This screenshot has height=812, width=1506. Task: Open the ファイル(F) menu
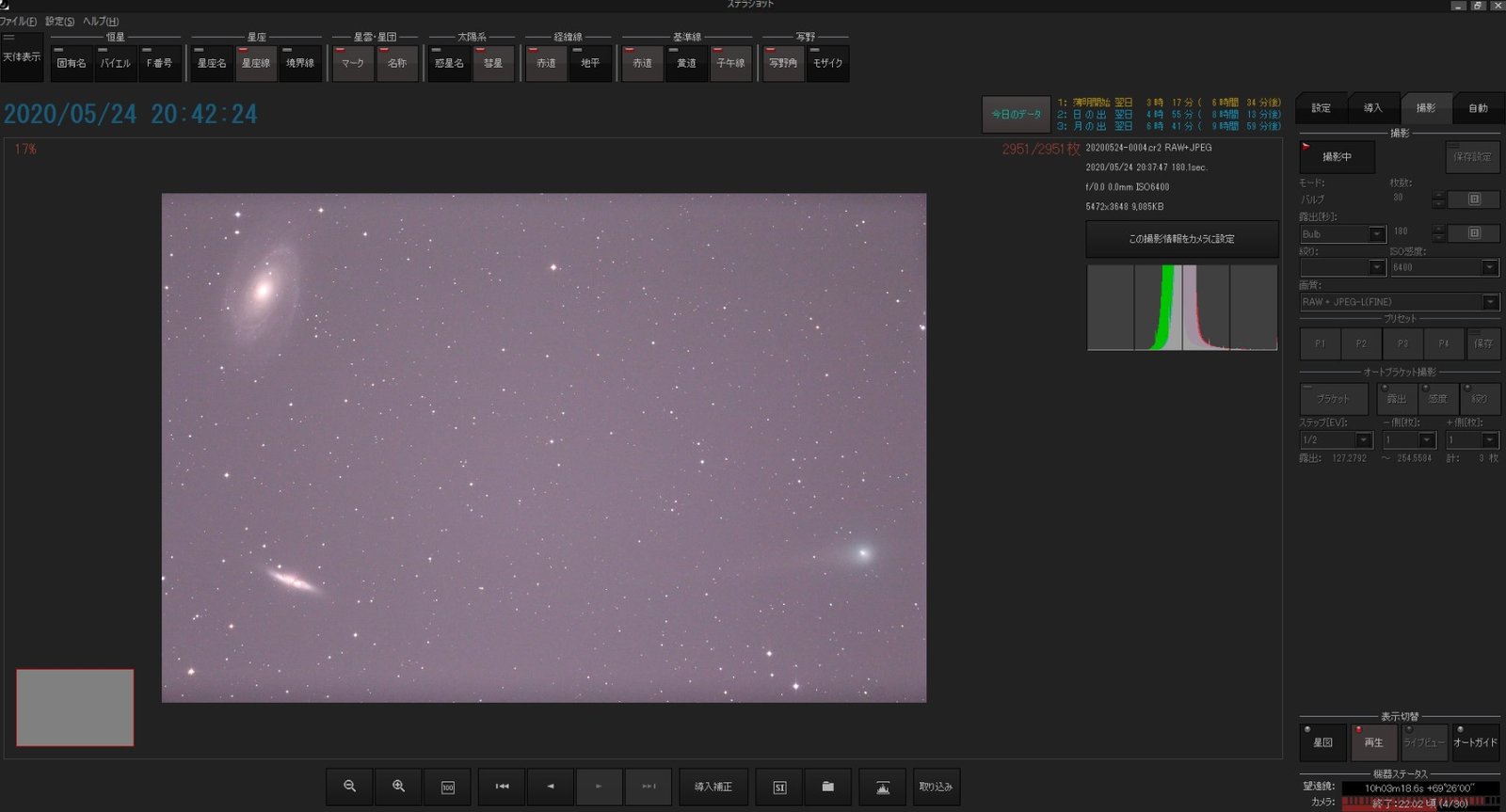(x=18, y=21)
